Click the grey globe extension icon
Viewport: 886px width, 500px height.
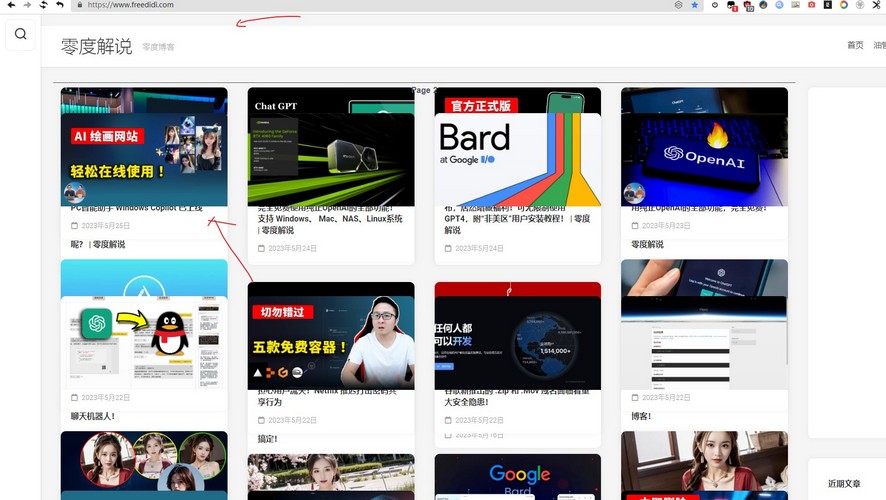(860, 5)
